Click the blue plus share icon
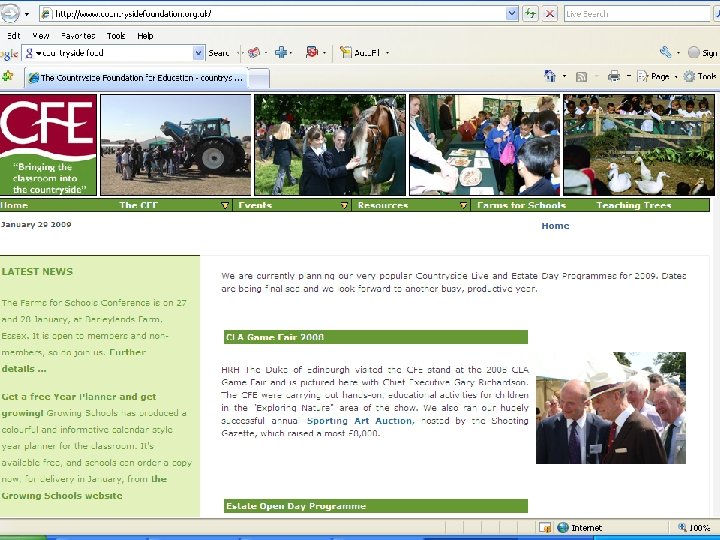Screen dimensions: 720x540 click(281, 52)
